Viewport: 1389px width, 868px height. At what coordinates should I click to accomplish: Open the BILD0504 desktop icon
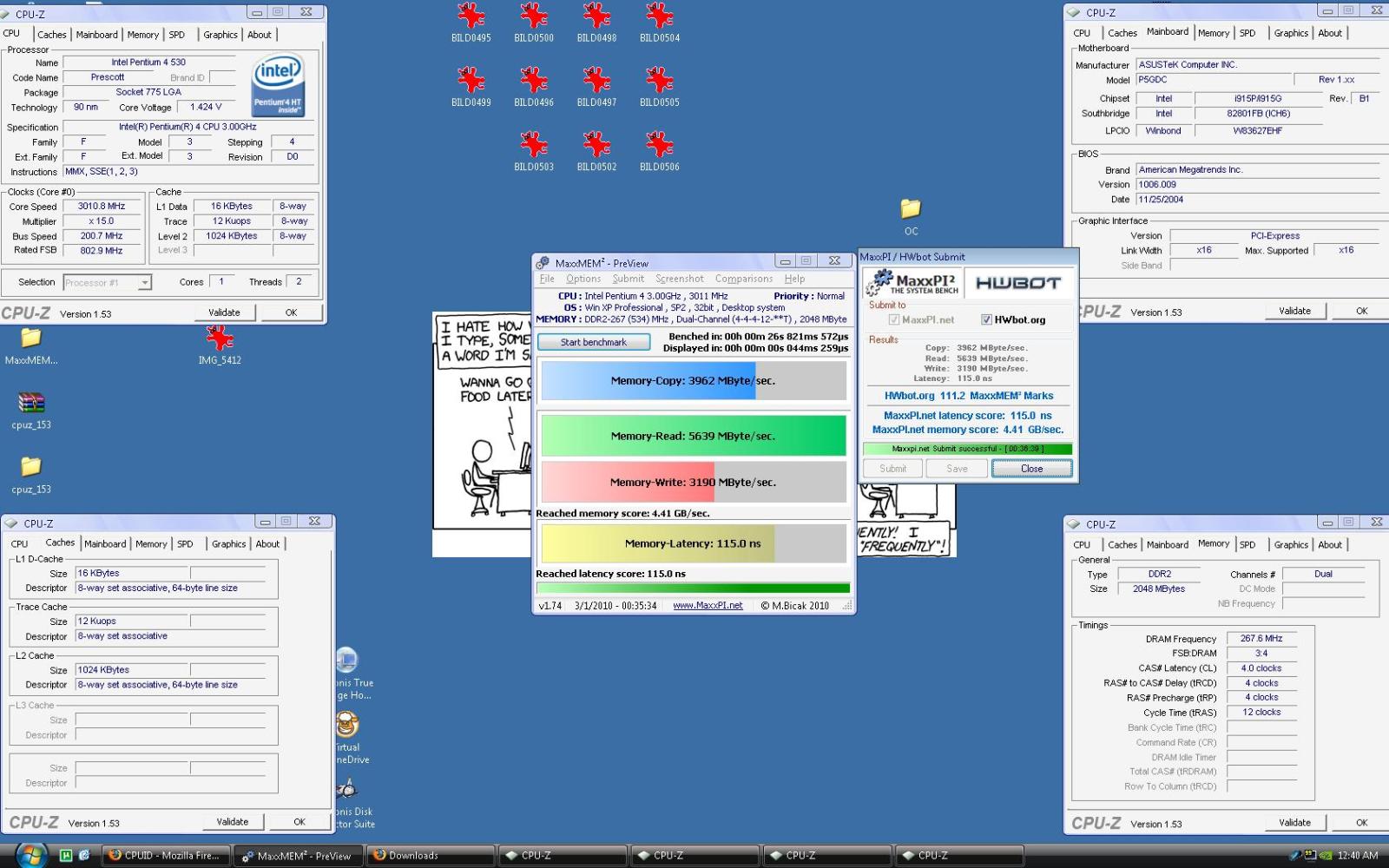click(660, 23)
